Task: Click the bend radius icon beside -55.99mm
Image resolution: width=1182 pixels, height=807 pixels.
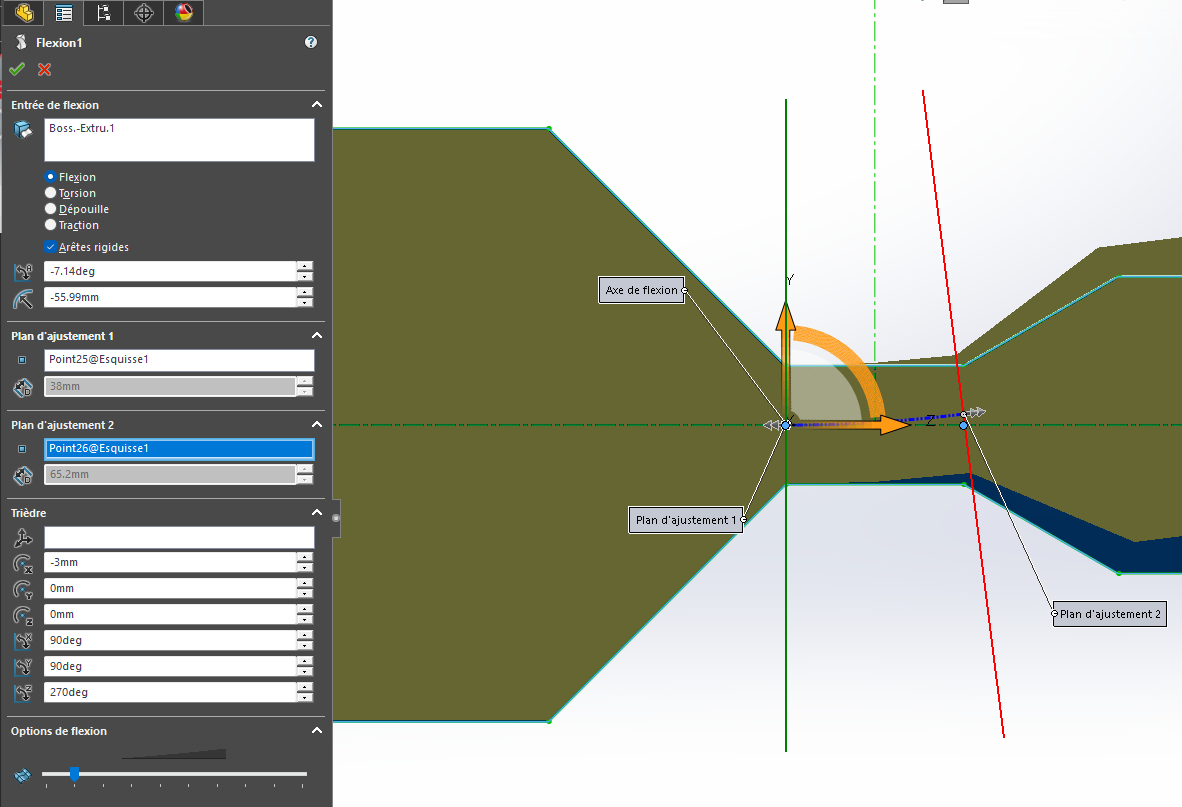Action: pos(23,298)
